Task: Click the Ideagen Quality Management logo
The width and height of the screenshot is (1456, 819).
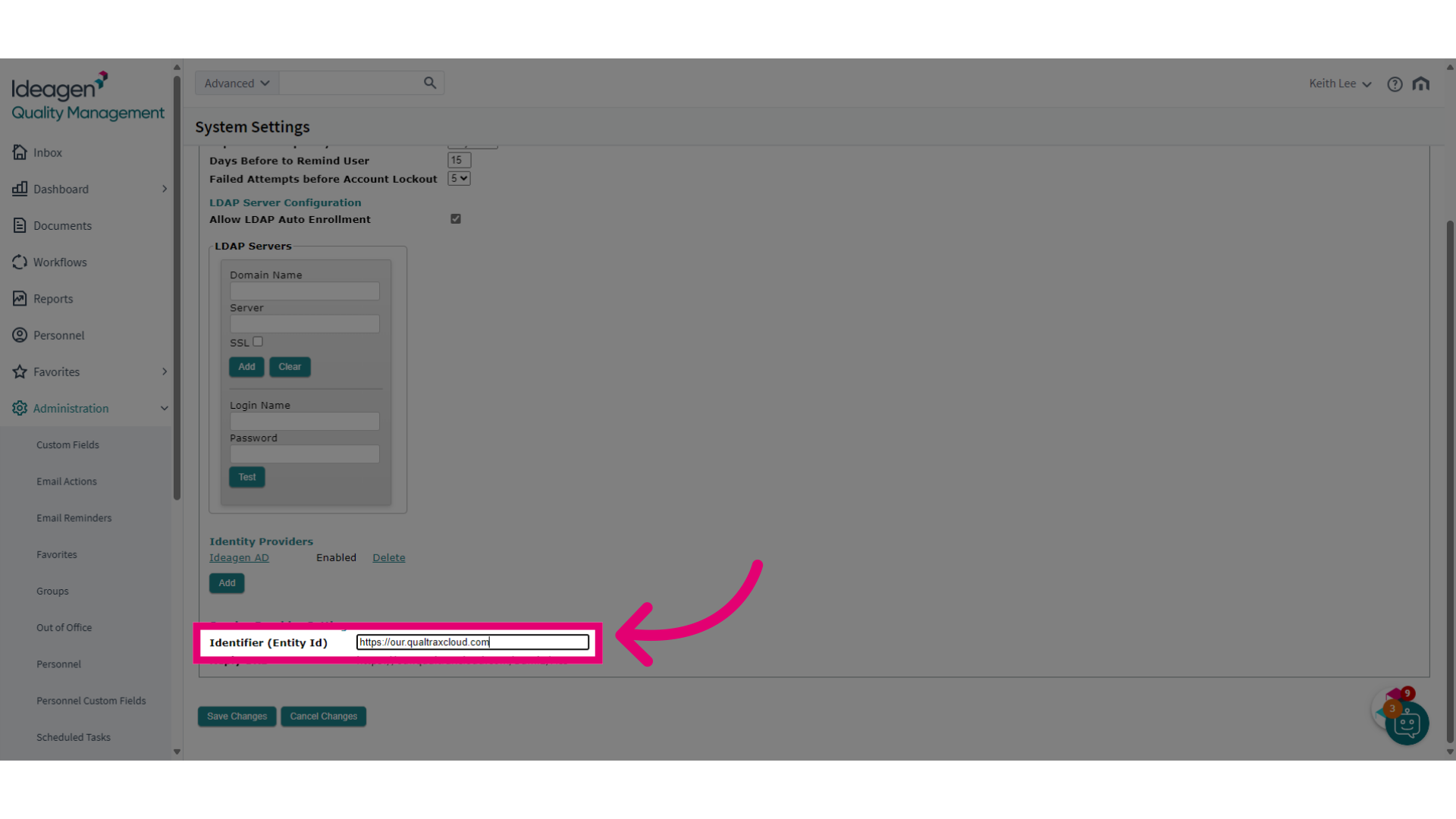Action: tap(87, 96)
